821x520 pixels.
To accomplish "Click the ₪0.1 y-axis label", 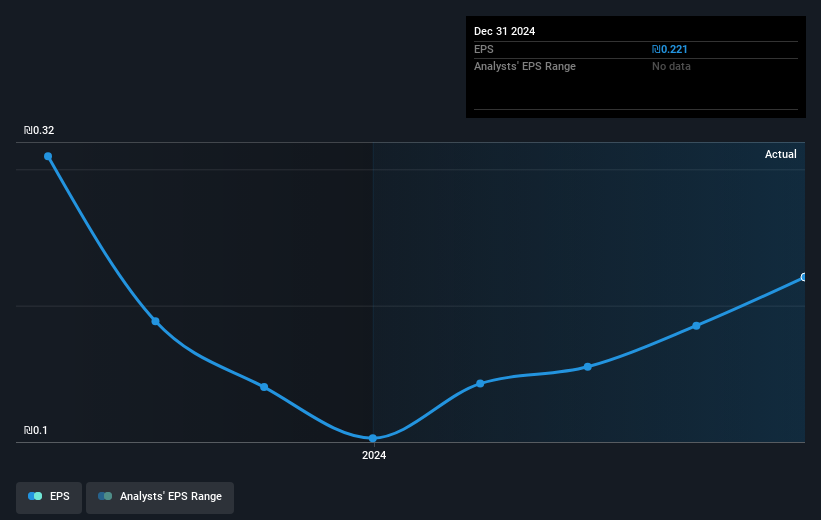I will 36,430.
